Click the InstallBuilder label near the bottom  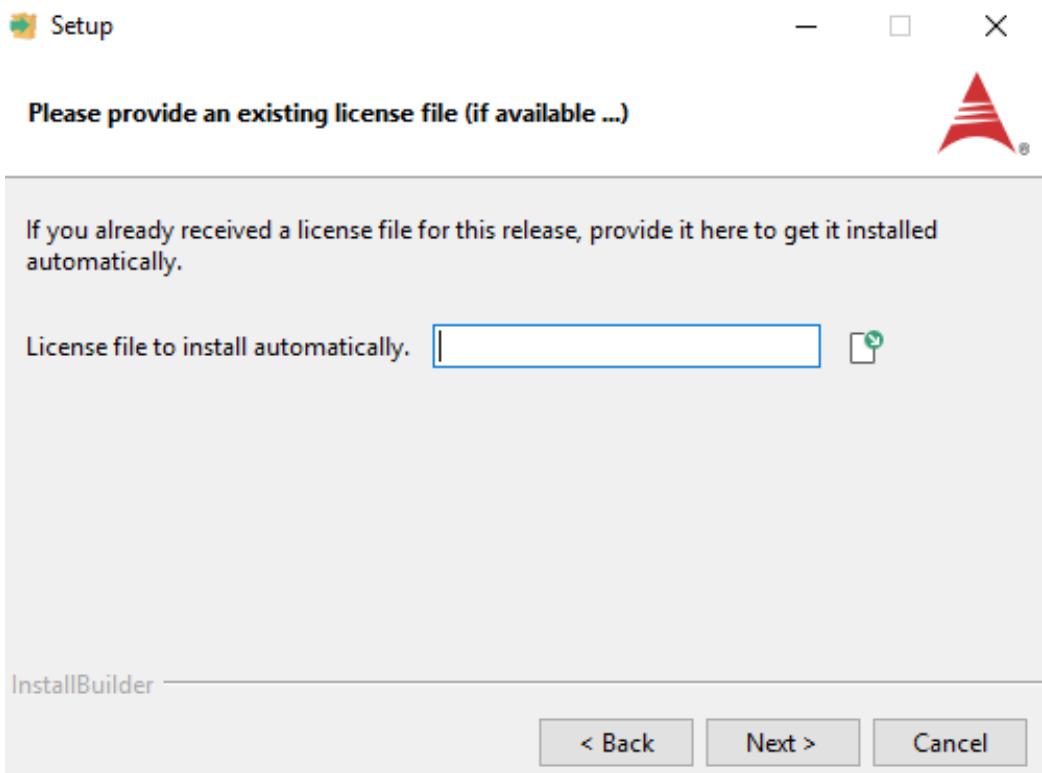pyautogui.click(x=82, y=685)
